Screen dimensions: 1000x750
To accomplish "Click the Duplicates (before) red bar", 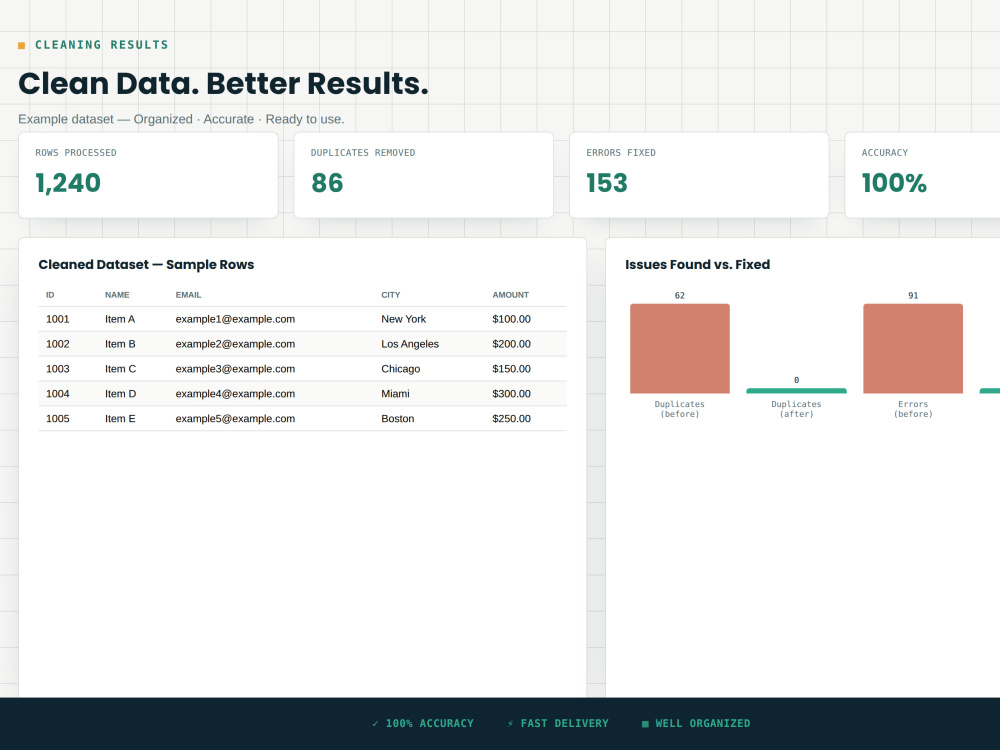I will (680, 348).
